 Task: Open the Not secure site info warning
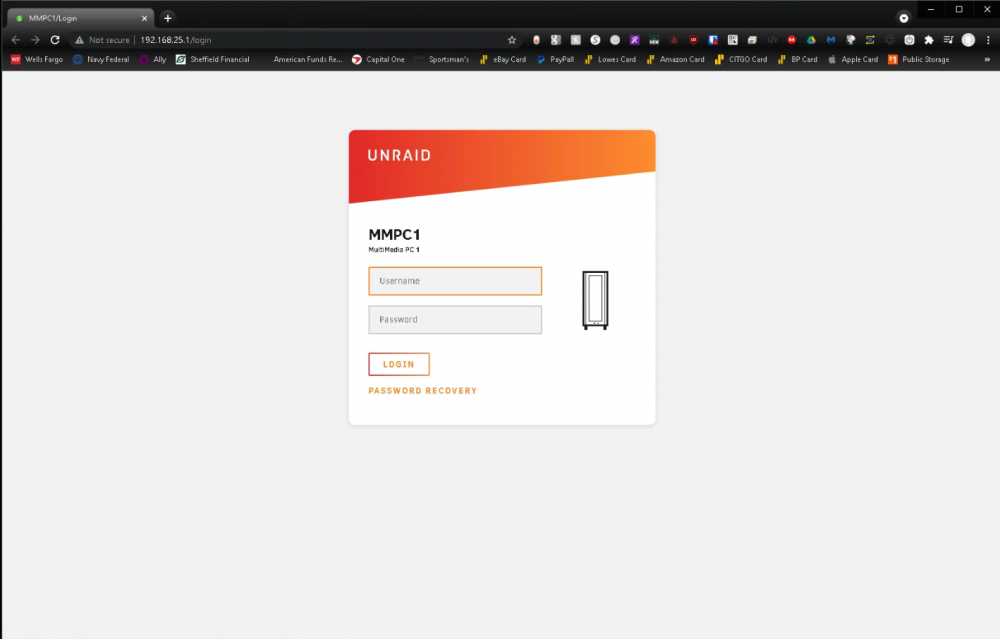102,40
